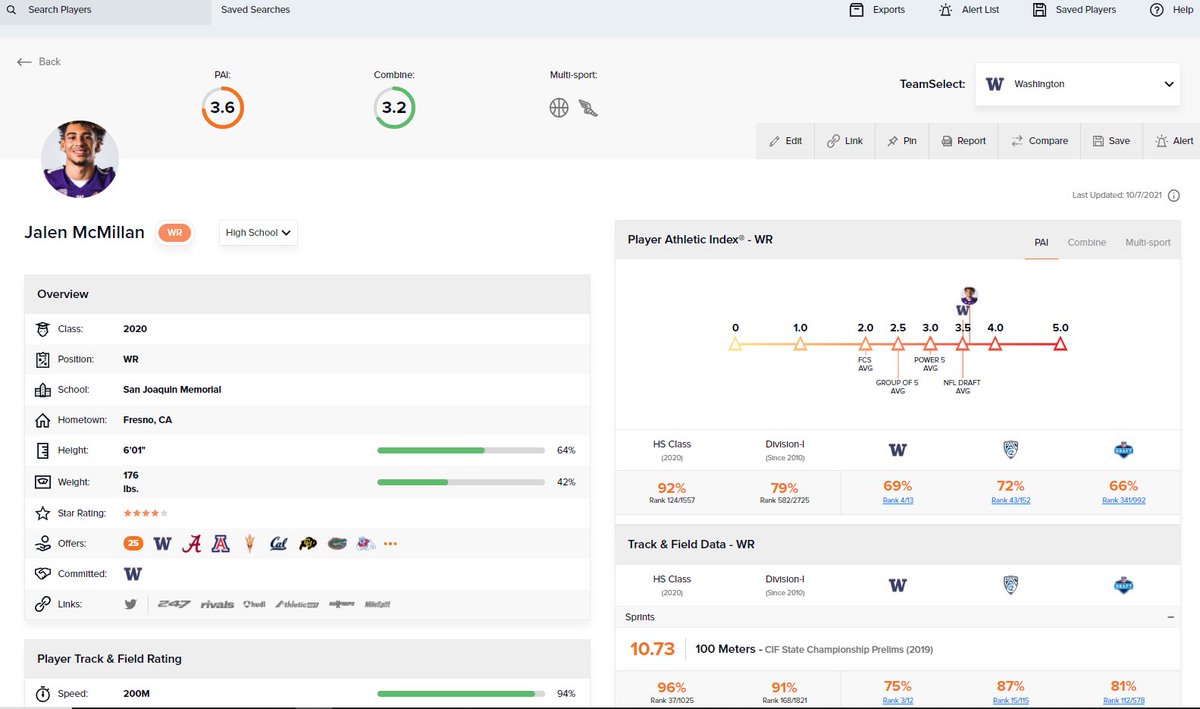Collapse the Sprints section with minus
Screen dimensions: 1200x709
tap(1170, 617)
